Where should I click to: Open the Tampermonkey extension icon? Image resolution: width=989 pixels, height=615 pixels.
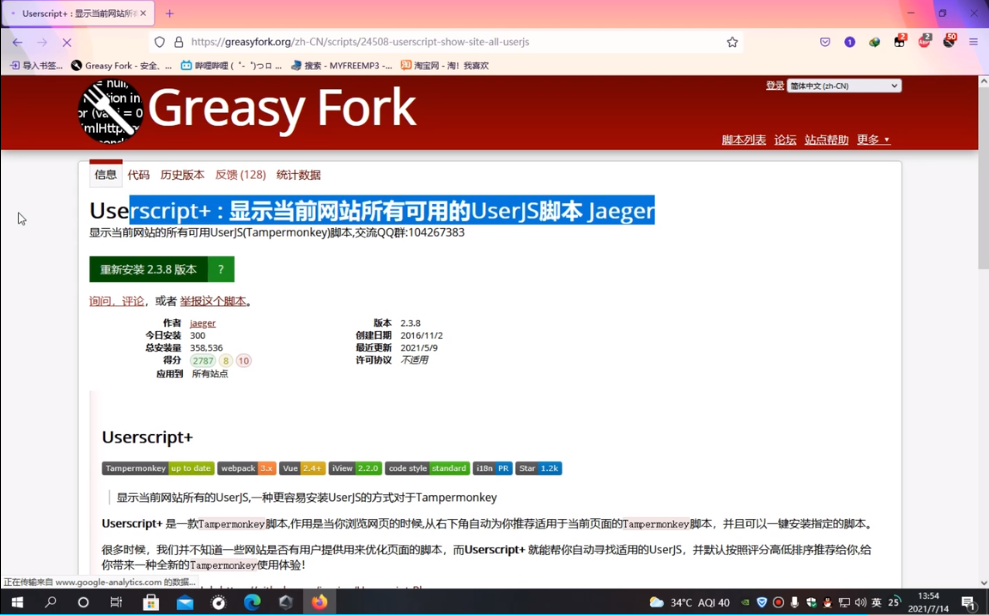(x=899, y=42)
